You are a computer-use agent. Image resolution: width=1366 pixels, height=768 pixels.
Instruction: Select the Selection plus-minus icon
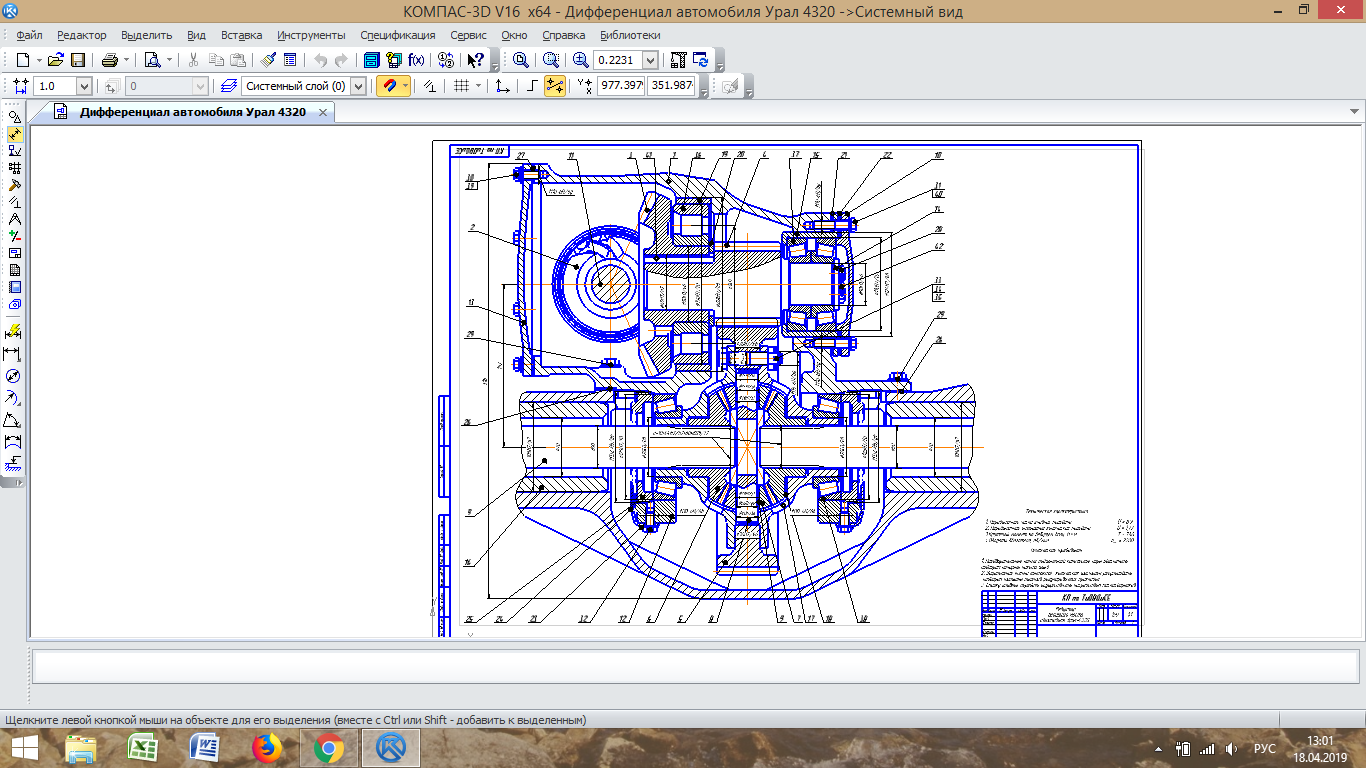(15, 235)
